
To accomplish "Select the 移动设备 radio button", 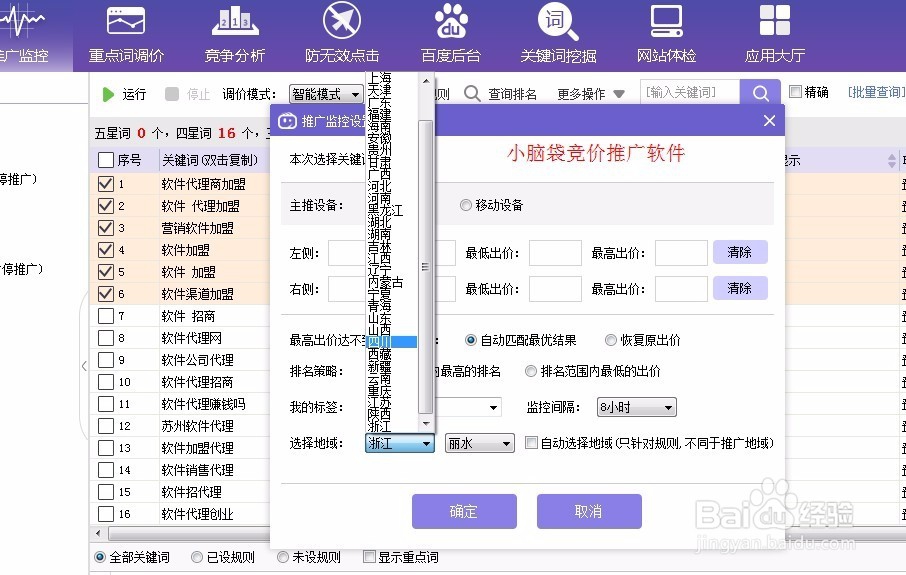I will point(466,205).
